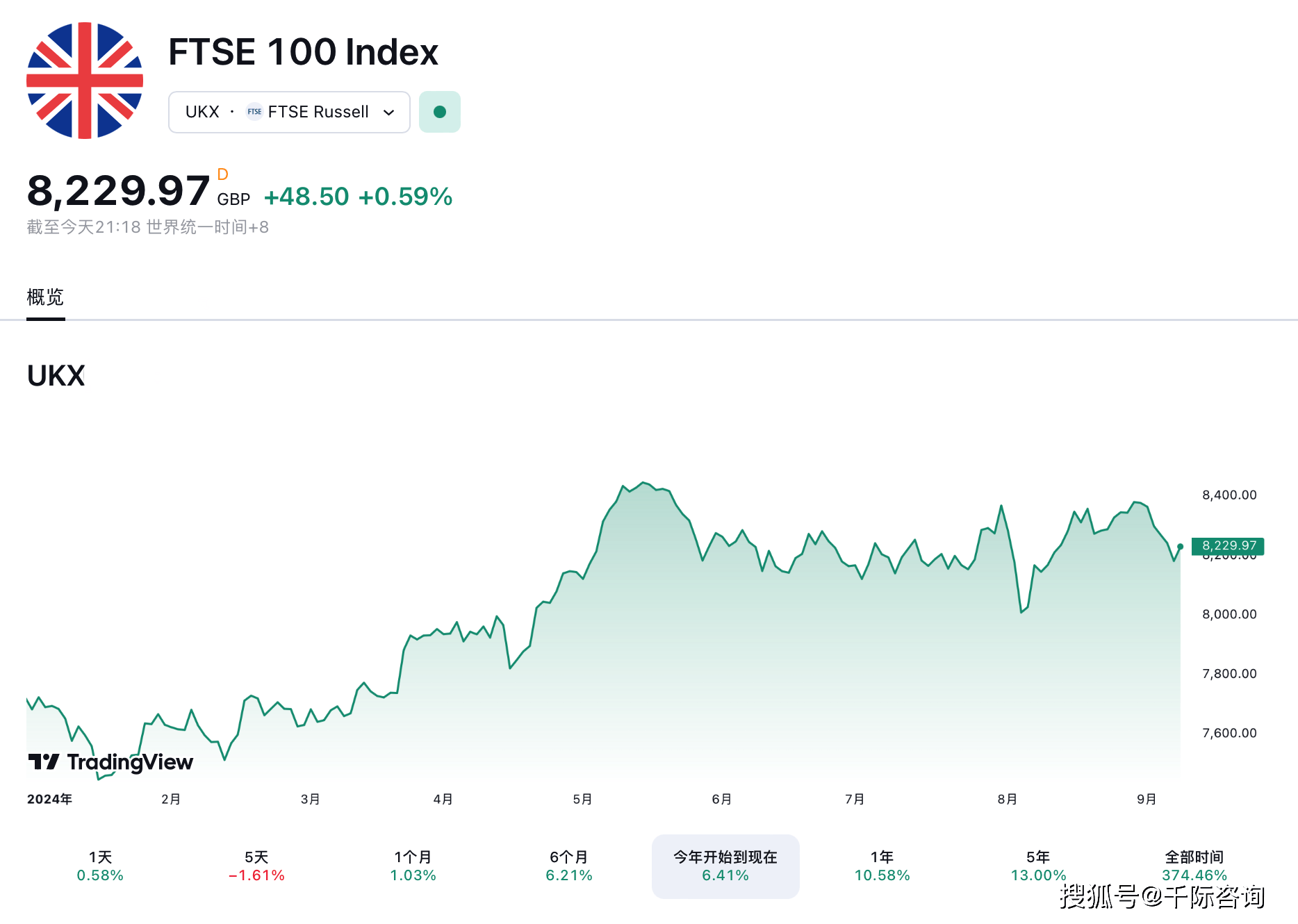Click the 2024年 time axis label
The height and width of the screenshot is (924, 1298).
pyautogui.click(x=49, y=800)
